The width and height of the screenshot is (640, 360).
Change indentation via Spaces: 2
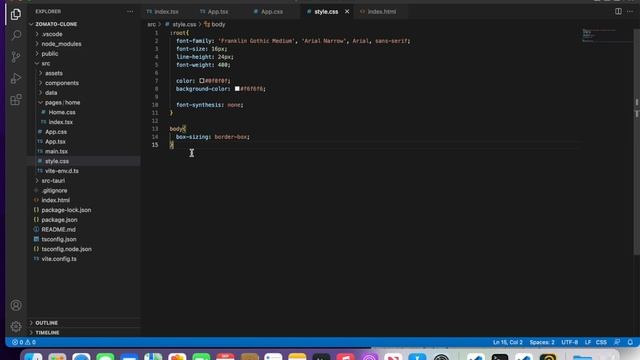point(542,342)
